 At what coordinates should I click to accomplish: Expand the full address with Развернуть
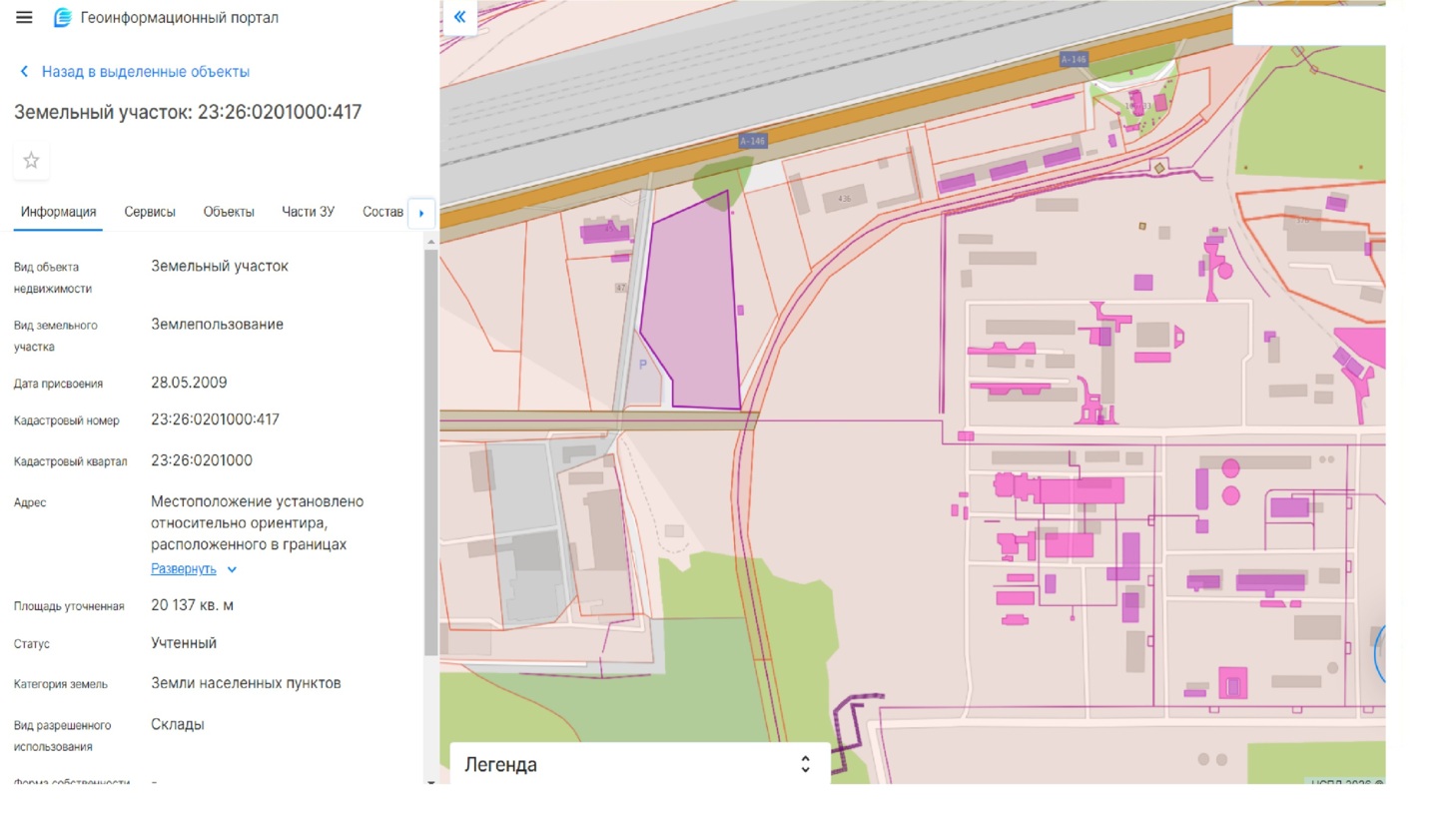184,568
